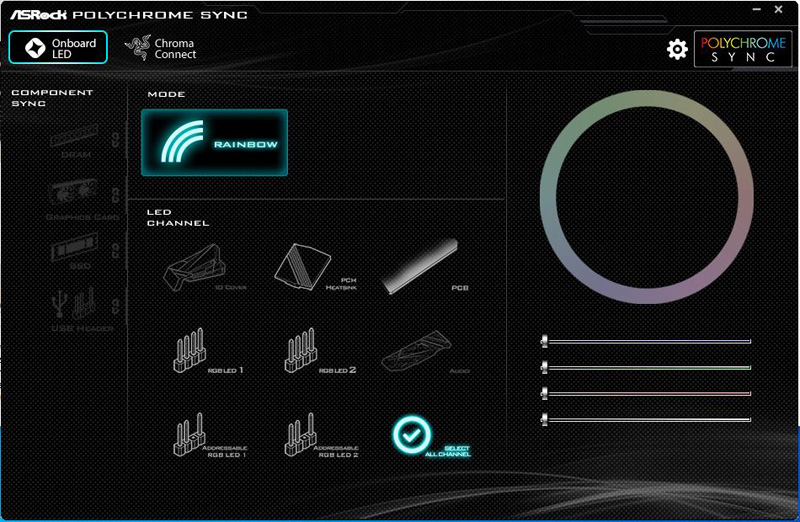Viewport: 800px width, 522px height.
Task: Toggle the SSD sync link
Action: (x=116, y=251)
